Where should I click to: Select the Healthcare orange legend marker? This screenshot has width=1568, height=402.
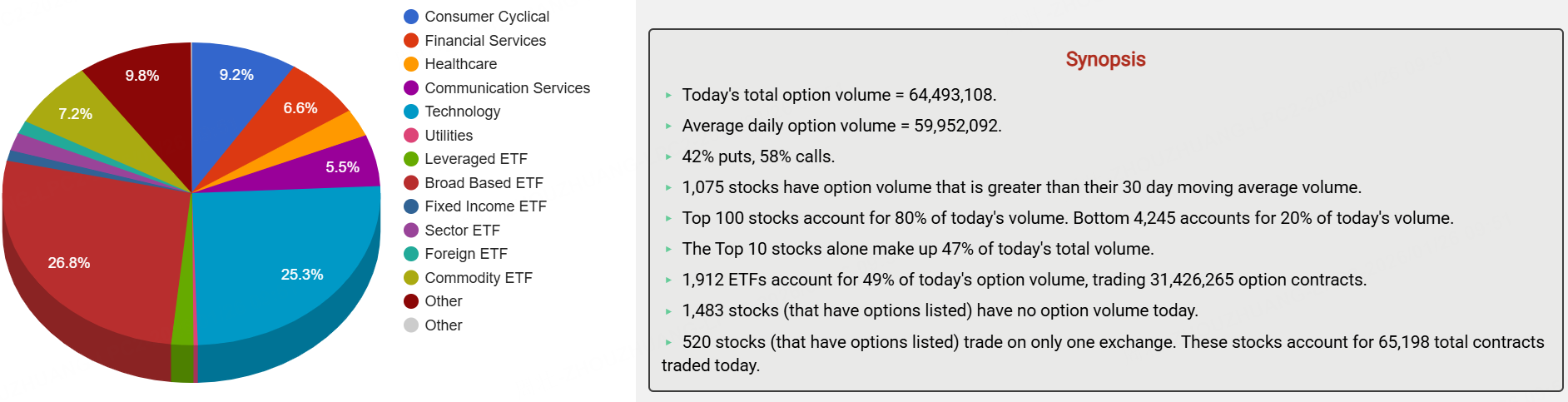tap(411, 64)
